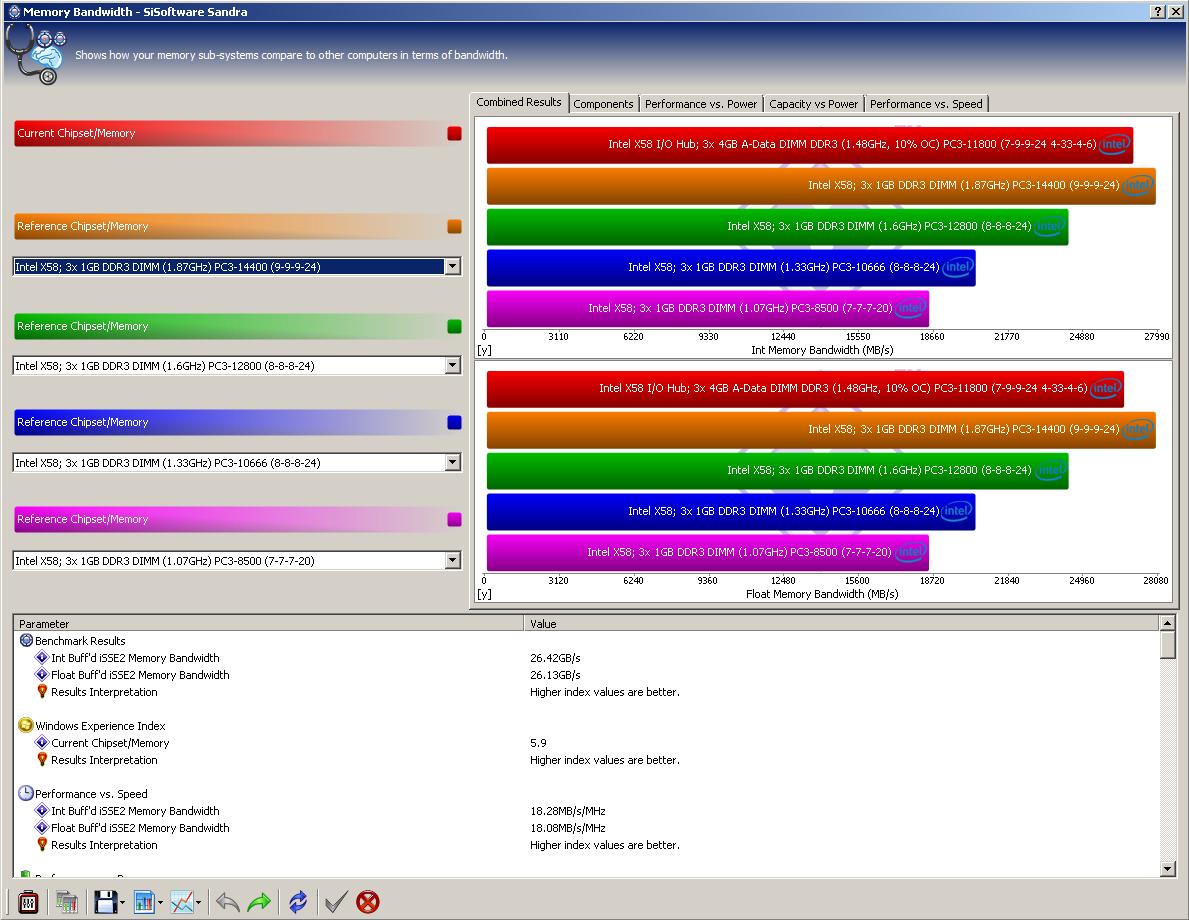Open the Performance vs. Power tab
This screenshot has height=920, width=1189.
click(x=701, y=104)
